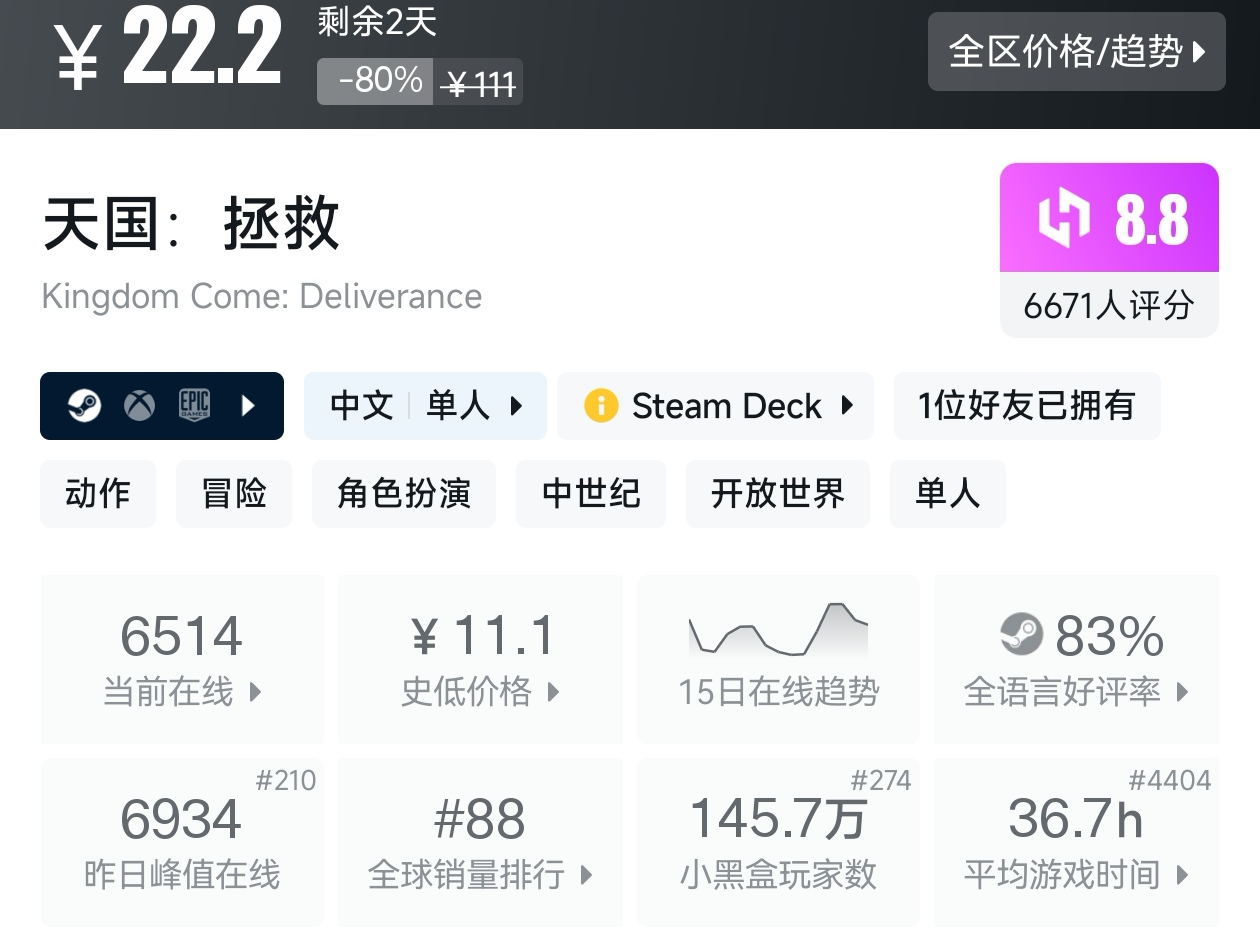Viewport: 1260px width, 931px height.
Task: Tap the Steam platform icon
Action: [x=85, y=406]
